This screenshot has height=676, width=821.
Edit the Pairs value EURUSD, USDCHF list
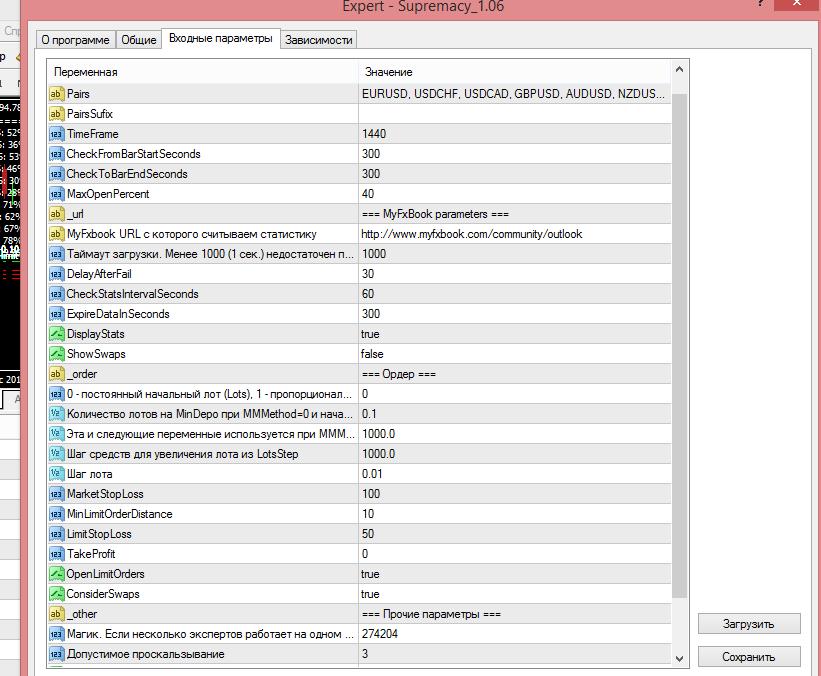pyautogui.click(x=515, y=94)
